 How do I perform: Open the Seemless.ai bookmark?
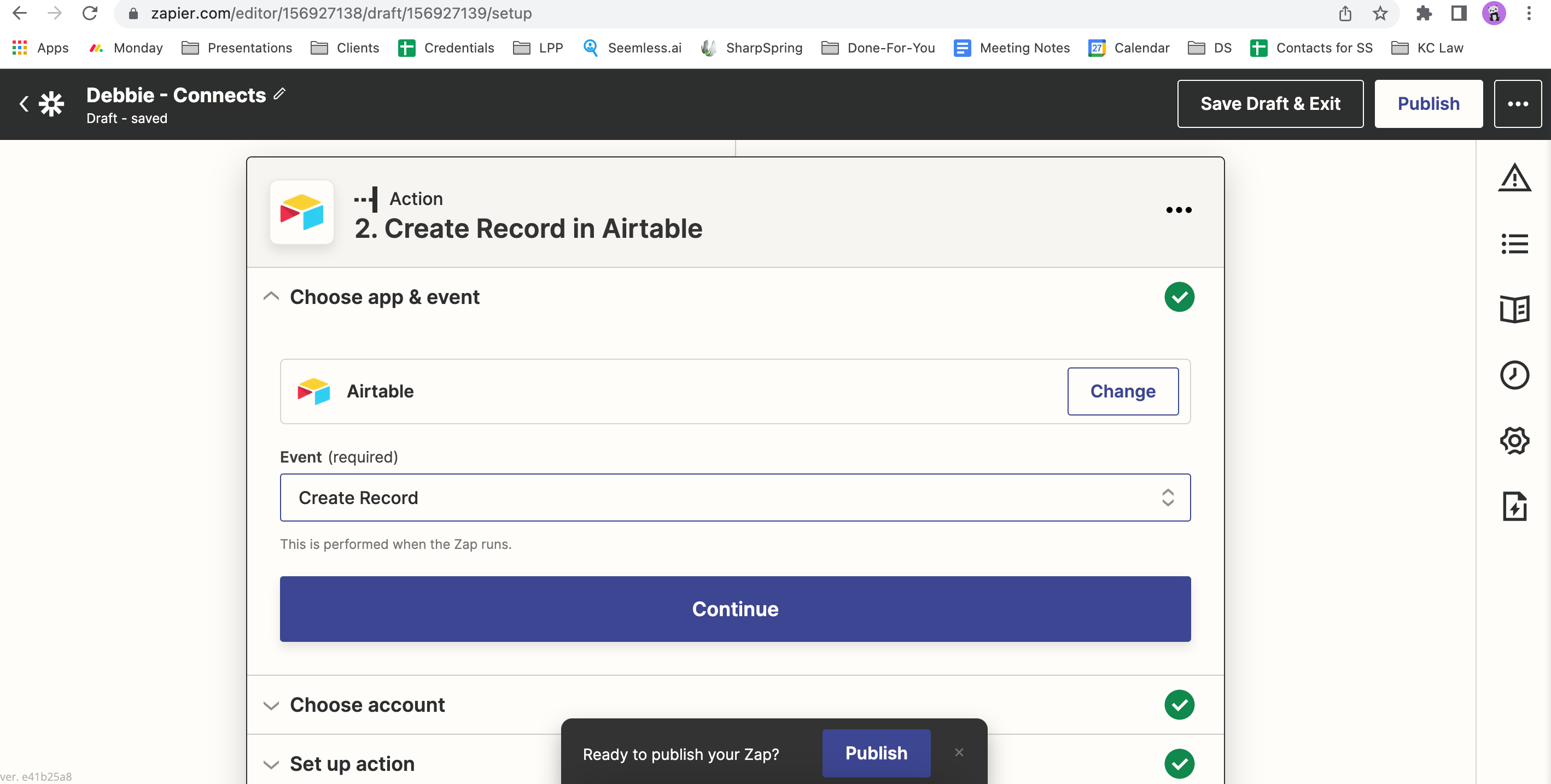632,48
